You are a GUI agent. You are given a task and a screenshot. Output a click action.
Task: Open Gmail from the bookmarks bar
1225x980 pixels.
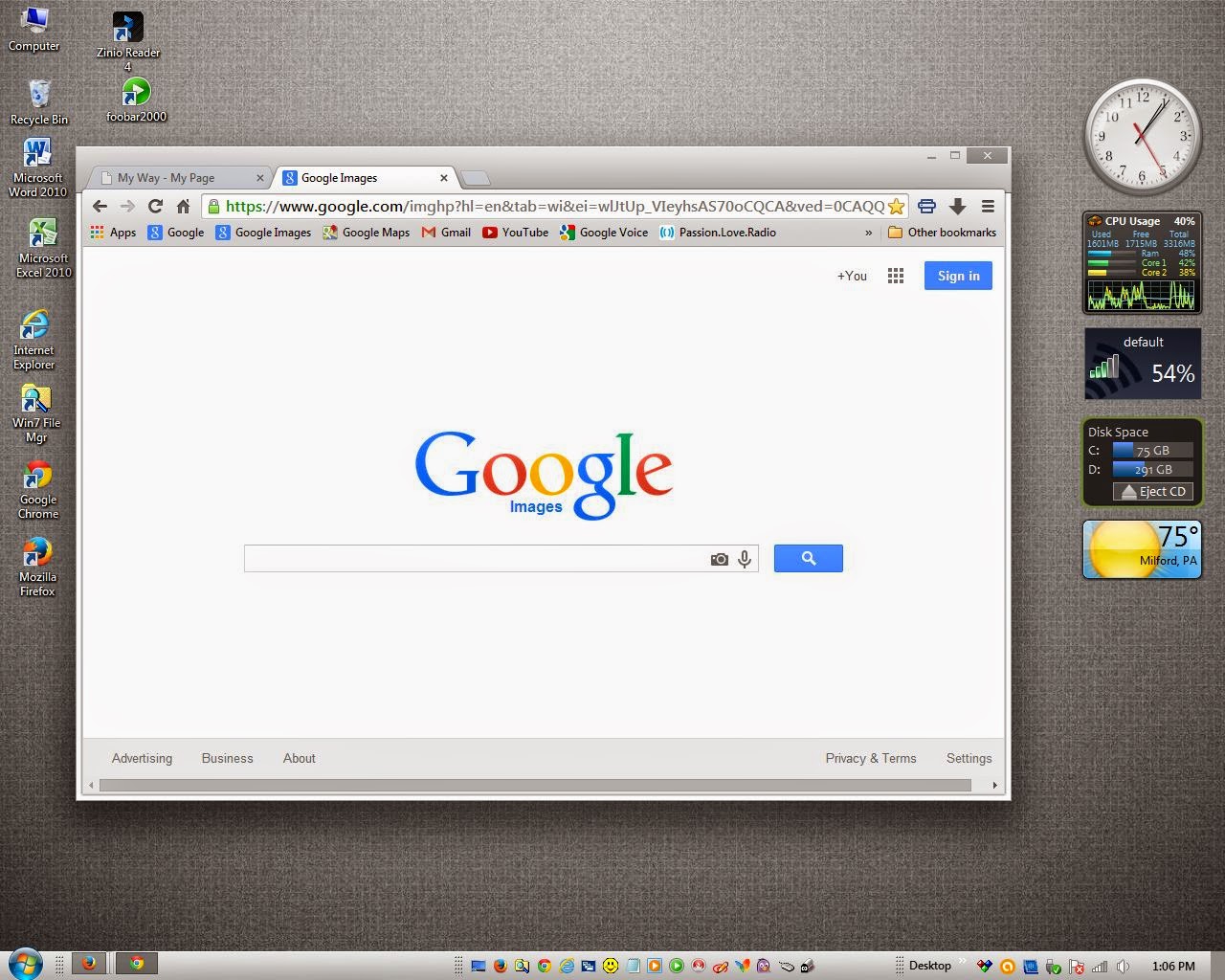click(446, 233)
